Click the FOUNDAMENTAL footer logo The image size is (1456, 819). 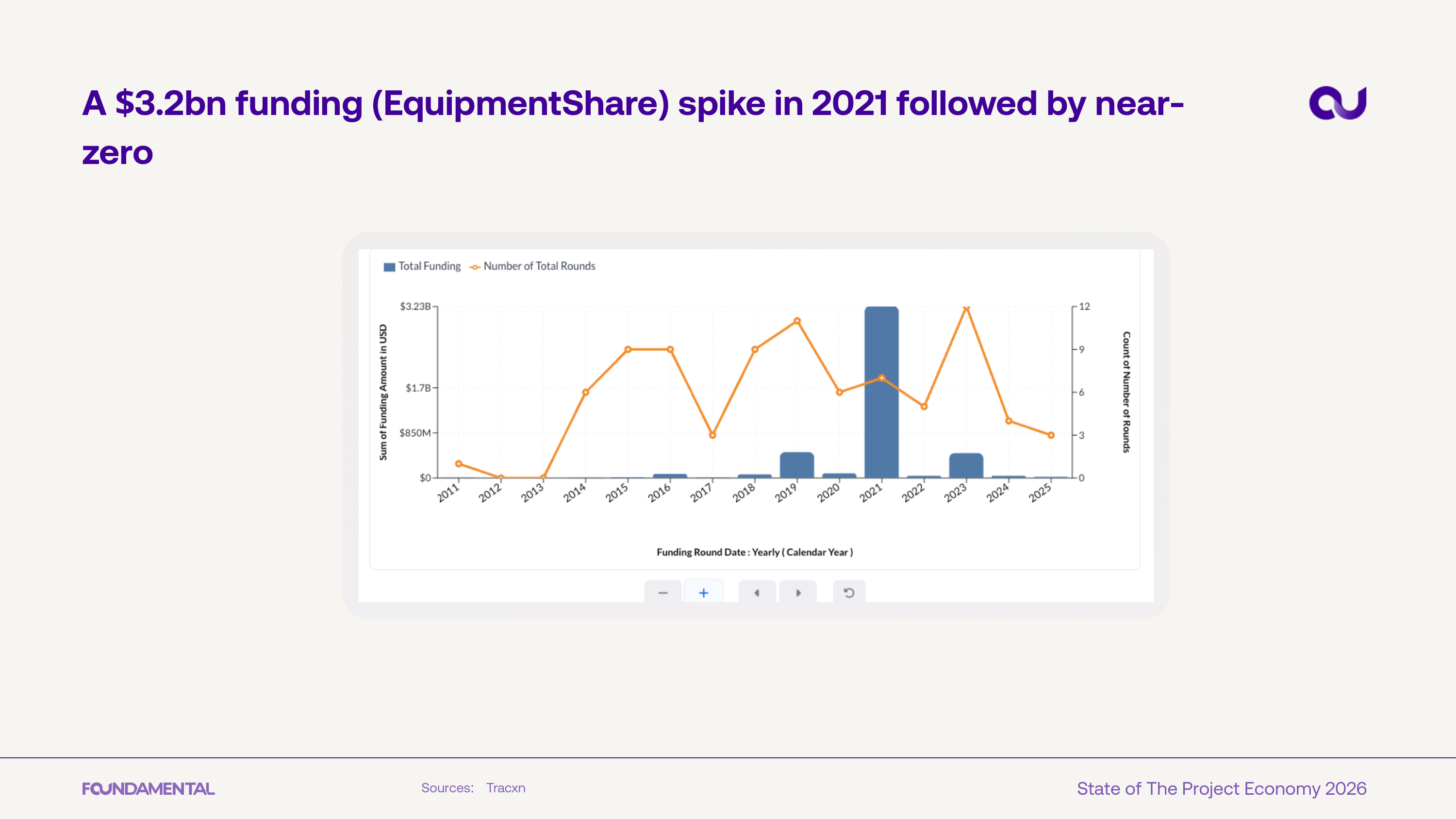[148, 788]
